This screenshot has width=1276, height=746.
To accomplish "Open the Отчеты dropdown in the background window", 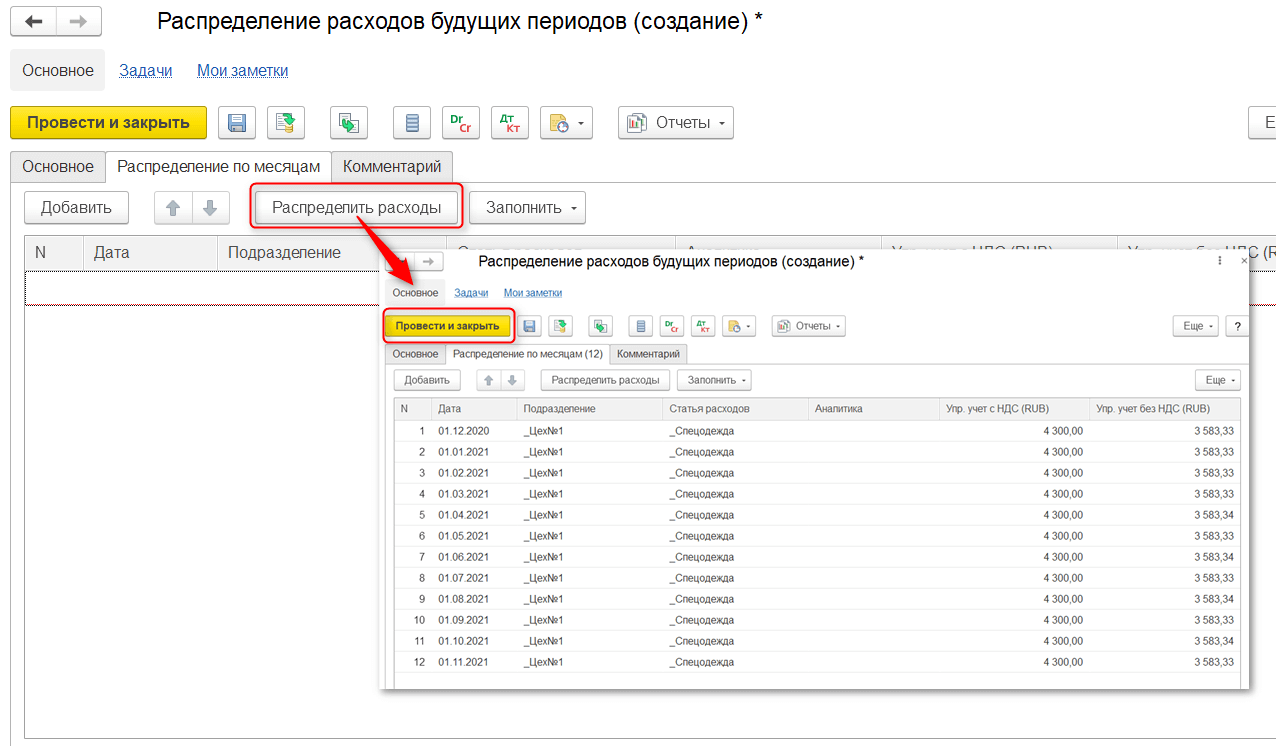I will tap(676, 123).
